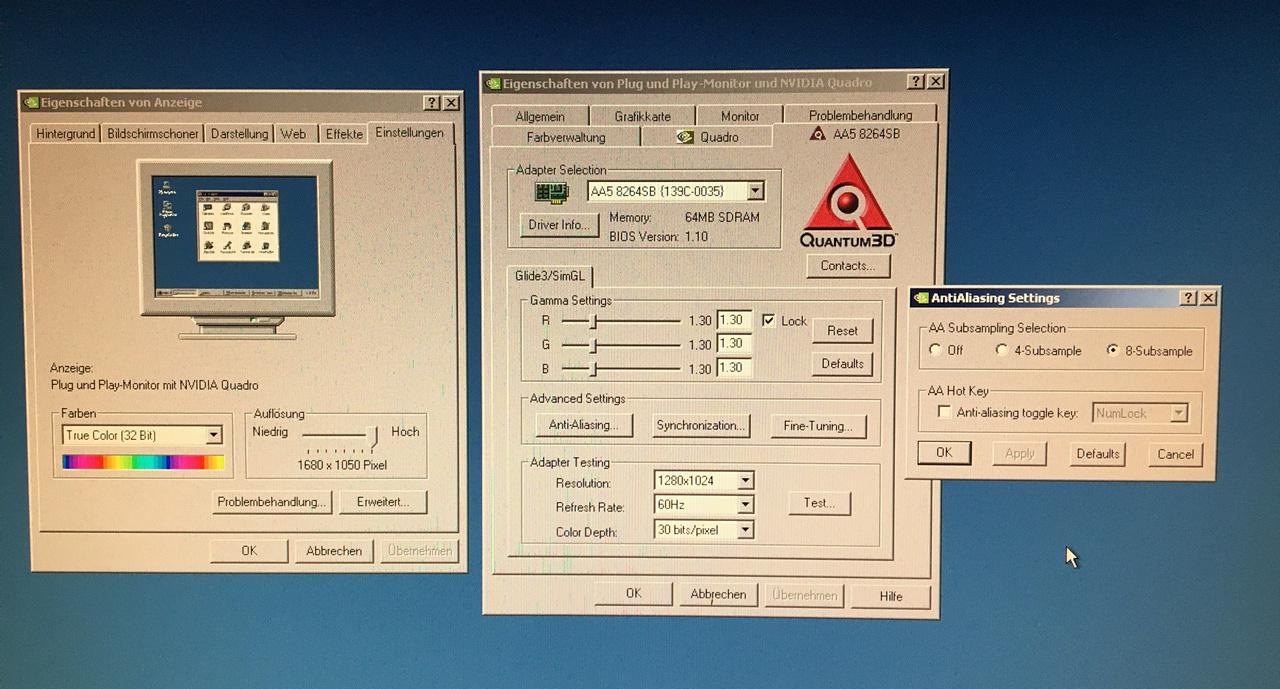The width and height of the screenshot is (1280, 689).
Task: Click OK in Plug und Play-Monitor properties
Action: 633,593
